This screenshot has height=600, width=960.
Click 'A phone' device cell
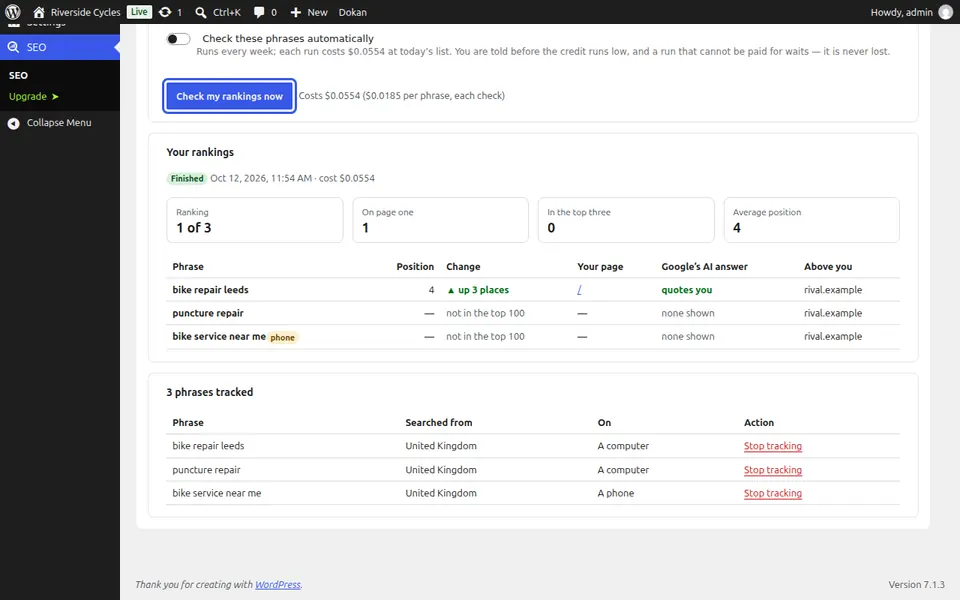point(615,493)
